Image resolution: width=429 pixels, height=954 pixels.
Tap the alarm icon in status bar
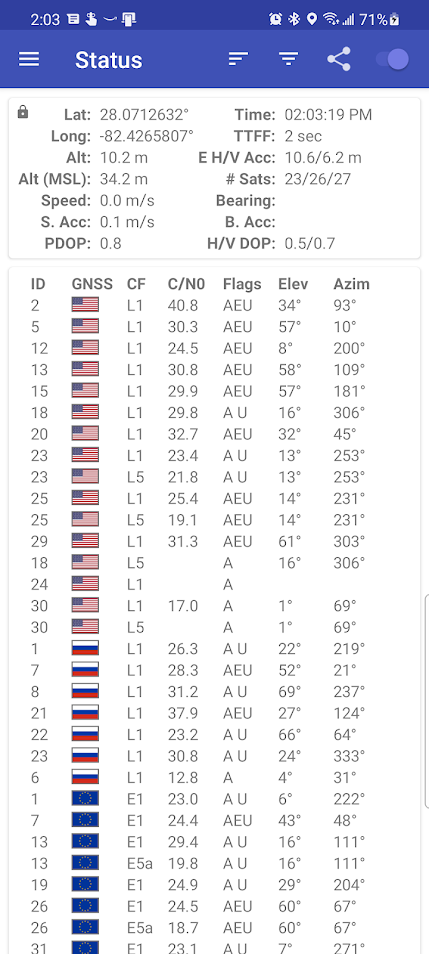[275, 19]
